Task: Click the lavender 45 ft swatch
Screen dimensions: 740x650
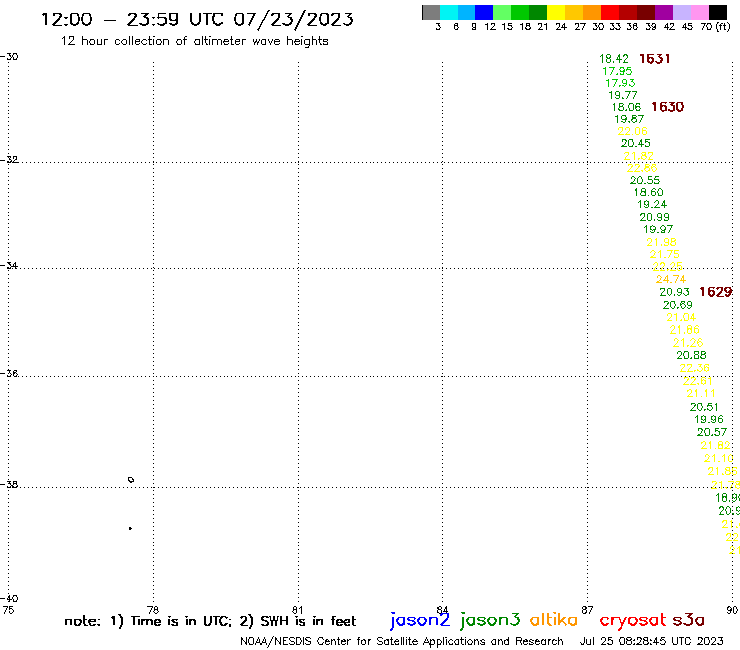Action: coord(681,12)
